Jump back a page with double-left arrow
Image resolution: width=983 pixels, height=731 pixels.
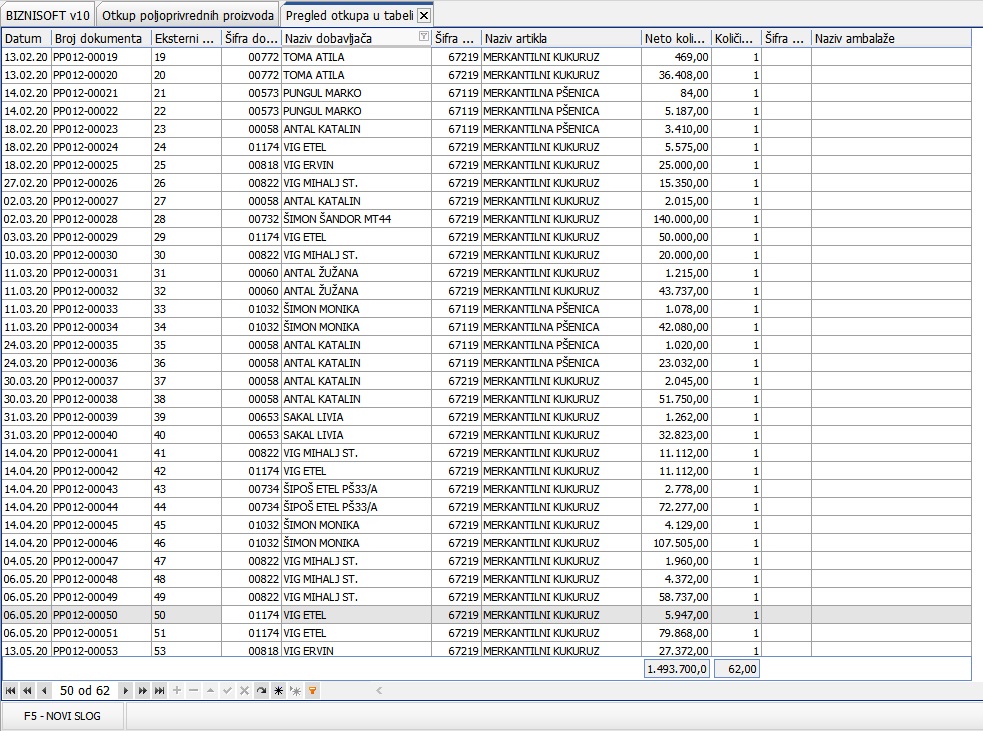[x=28, y=691]
